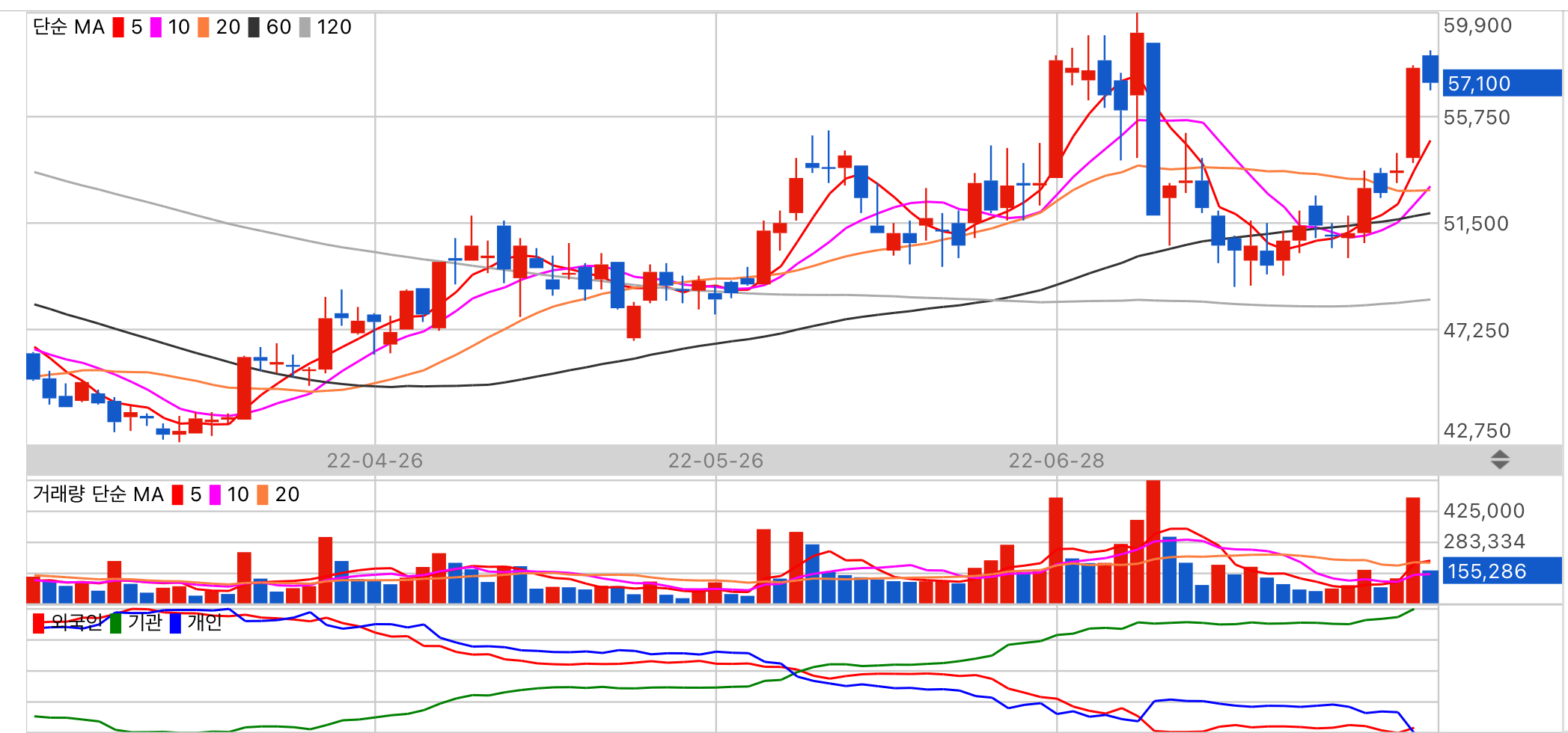This screenshot has width=1568, height=733.
Task: Click the red volume MA 5 swatch
Action: [177, 495]
